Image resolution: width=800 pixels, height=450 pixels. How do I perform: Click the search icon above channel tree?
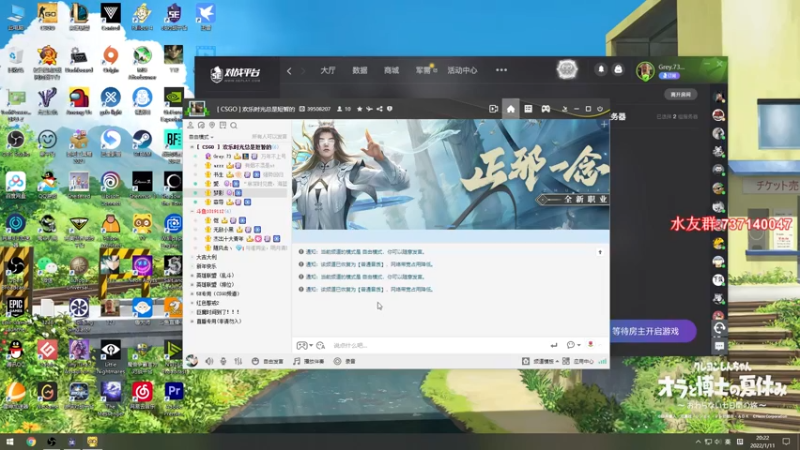tap(234, 125)
